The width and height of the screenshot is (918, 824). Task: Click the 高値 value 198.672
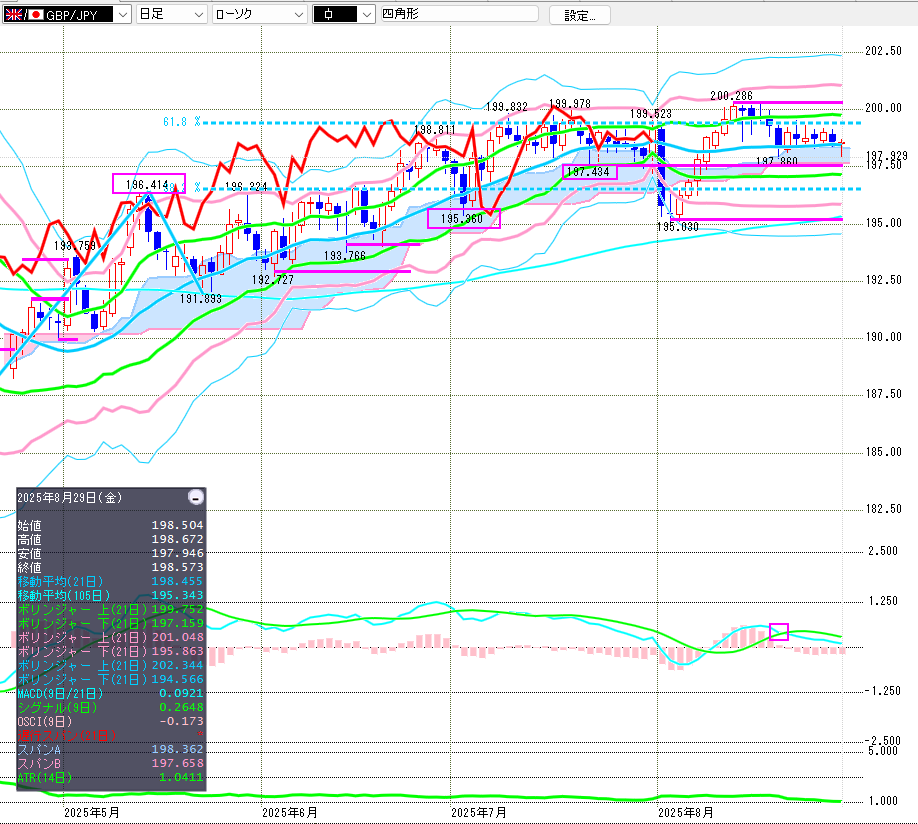point(177,539)
